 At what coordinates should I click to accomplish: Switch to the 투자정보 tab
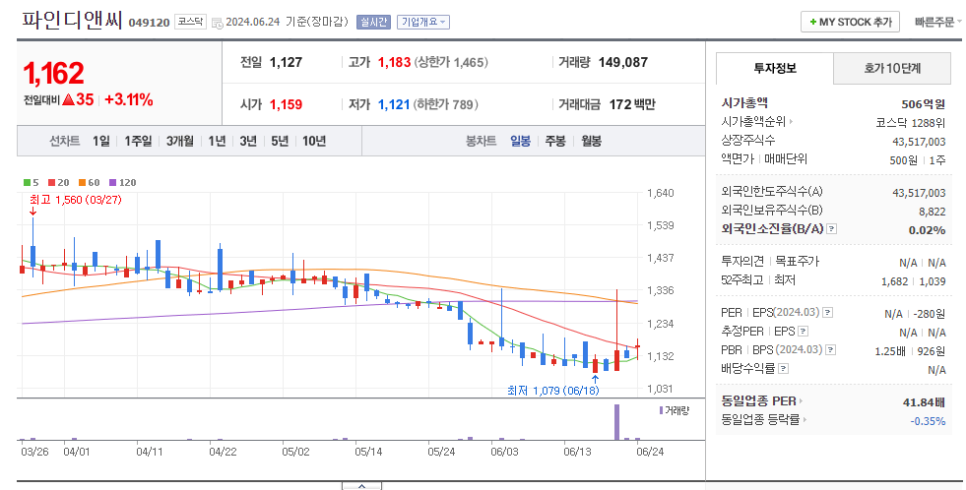[x=775, y=68]
